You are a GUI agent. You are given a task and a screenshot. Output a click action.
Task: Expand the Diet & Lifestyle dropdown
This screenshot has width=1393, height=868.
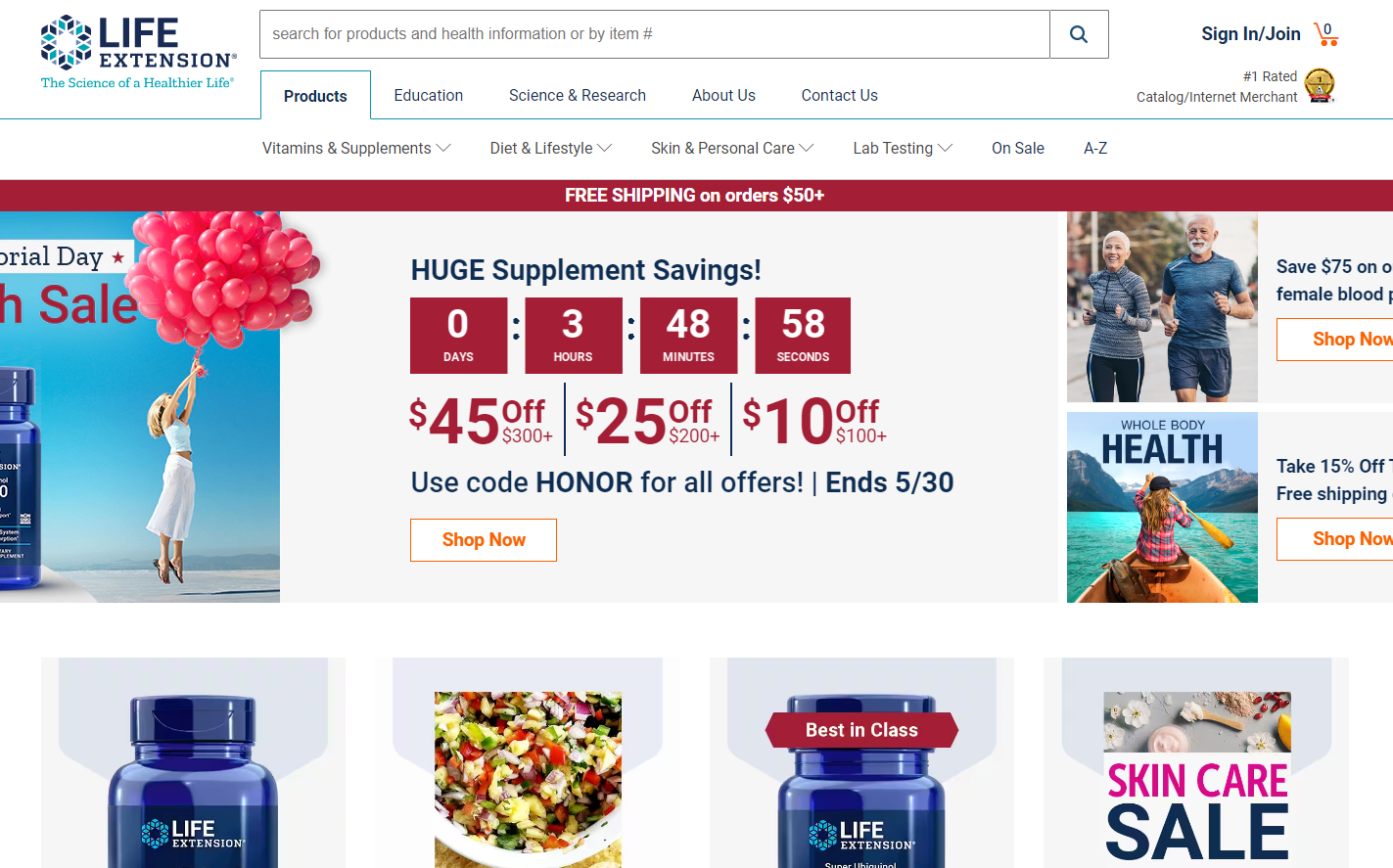(x=551, y=149)
